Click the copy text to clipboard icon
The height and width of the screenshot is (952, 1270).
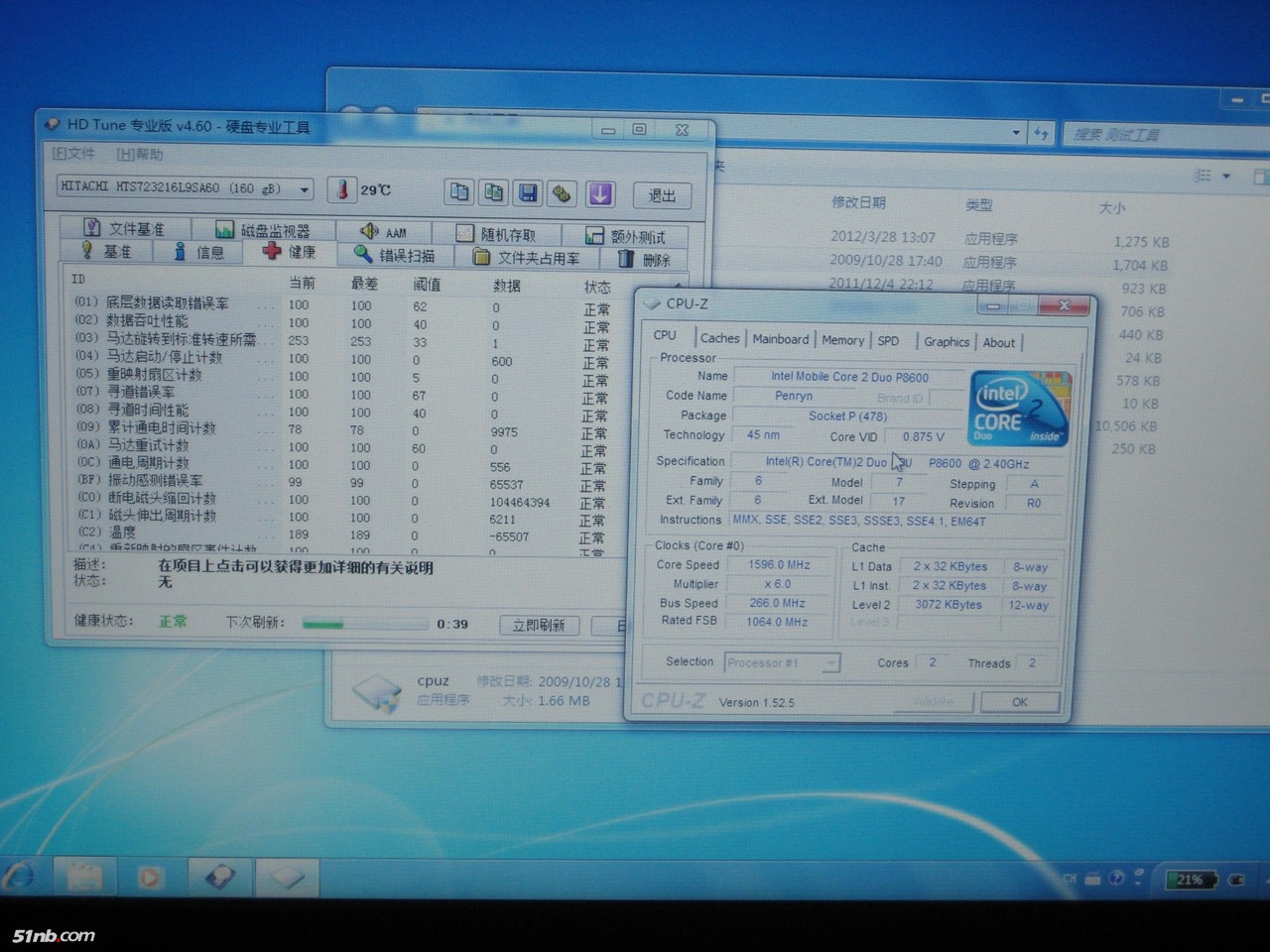click(x=459, y=192)
